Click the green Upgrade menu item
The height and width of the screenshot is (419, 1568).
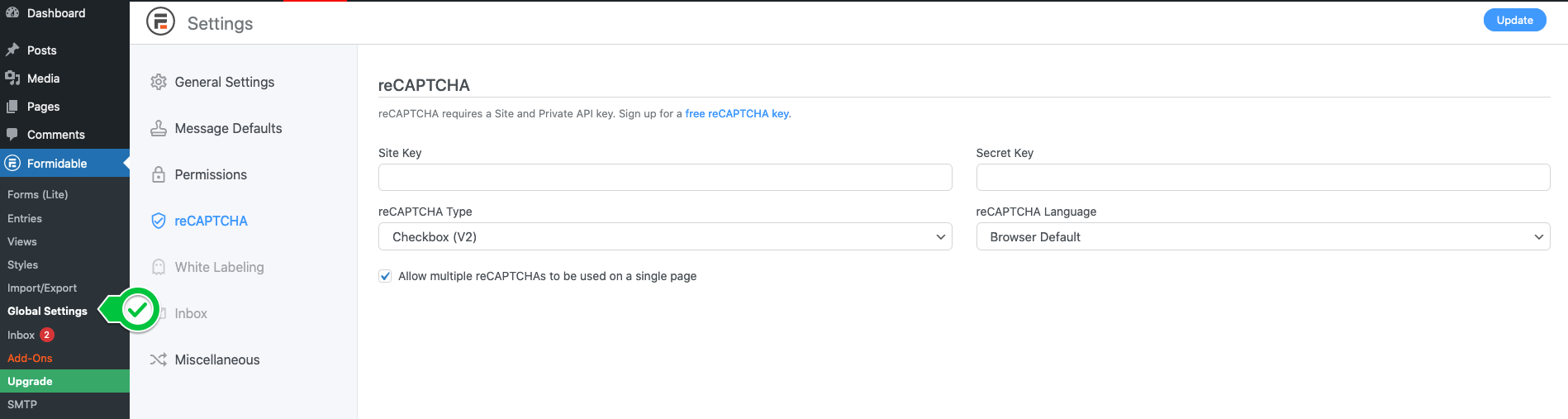(64, 381)
